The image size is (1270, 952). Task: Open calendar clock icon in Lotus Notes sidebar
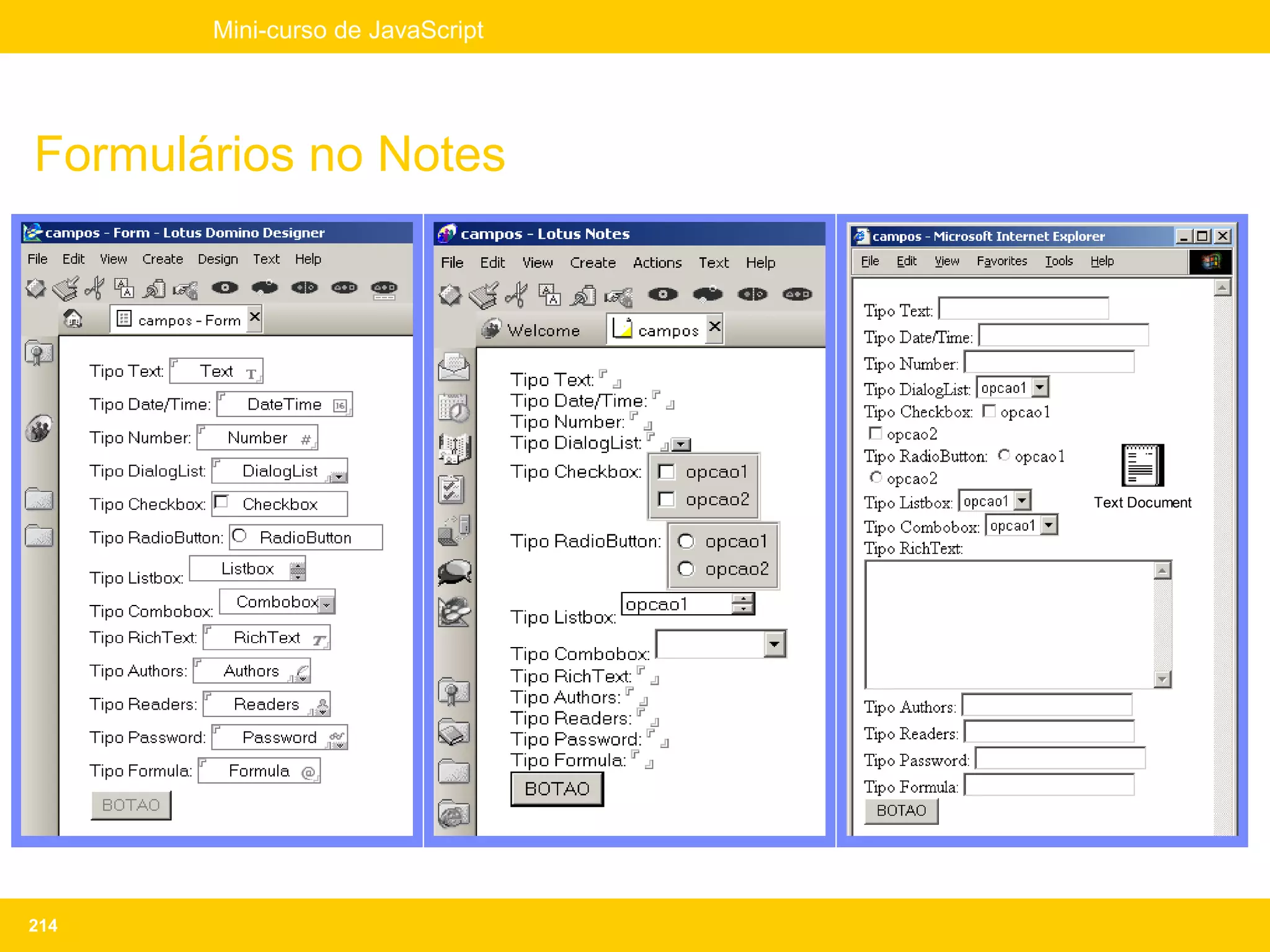click(454, 407)
